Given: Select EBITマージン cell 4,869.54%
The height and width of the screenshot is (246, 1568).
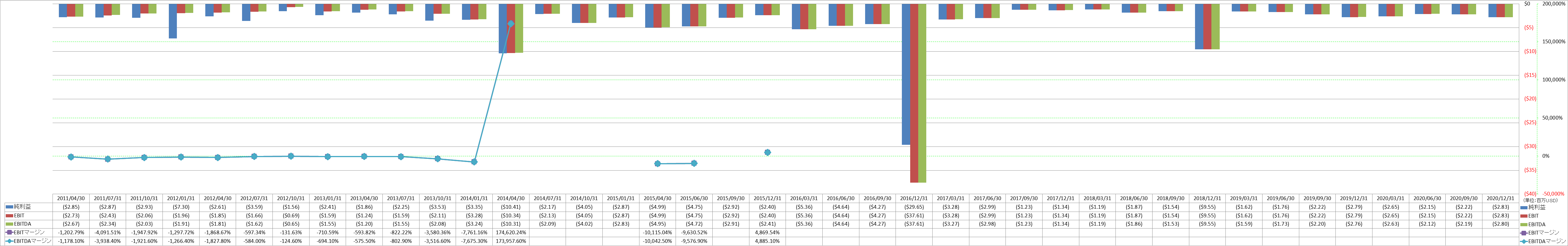Looking at the screenshot, I should [x=767, y=233].
